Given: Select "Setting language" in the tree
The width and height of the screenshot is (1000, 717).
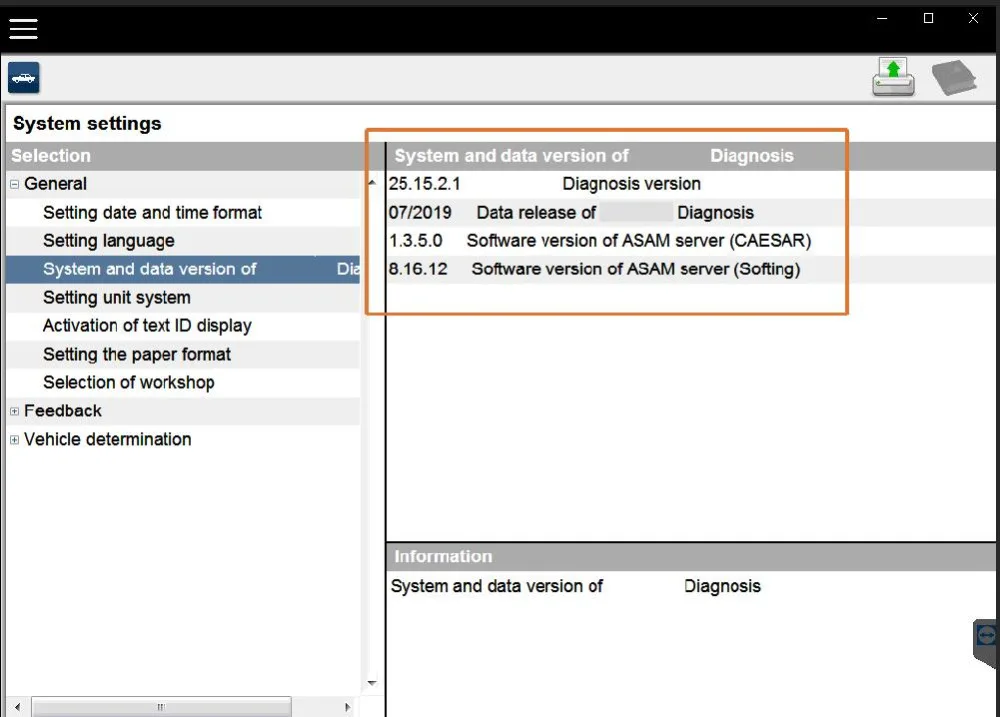Looking at the screenshot, I should pos(109,240).
